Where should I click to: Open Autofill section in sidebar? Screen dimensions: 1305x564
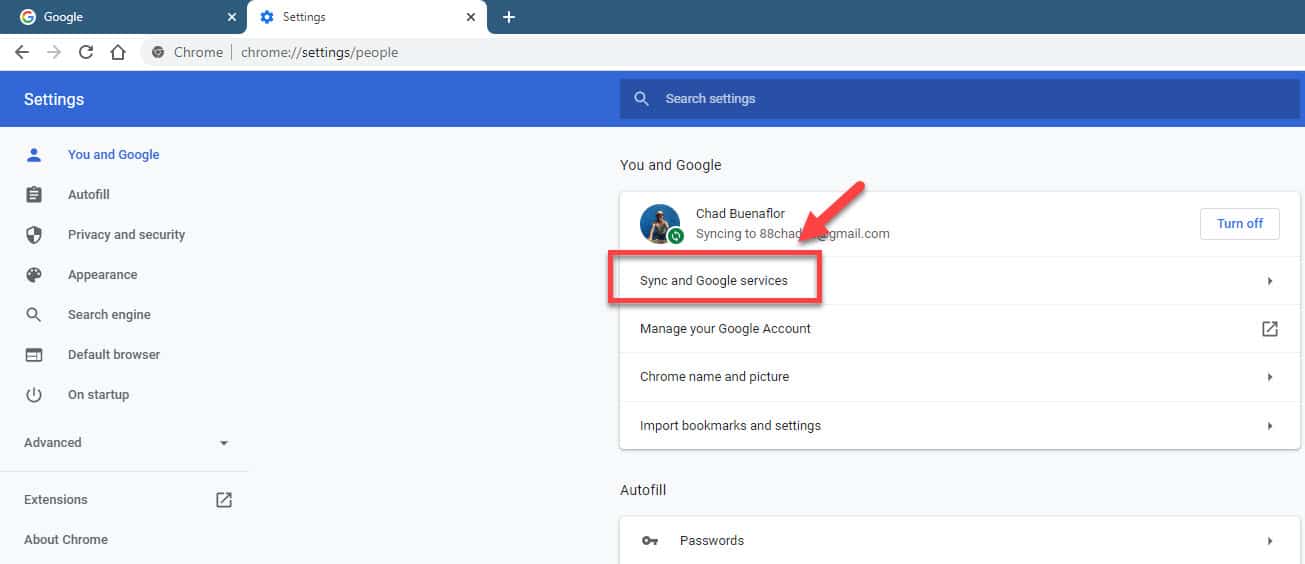tap(89, 195)
